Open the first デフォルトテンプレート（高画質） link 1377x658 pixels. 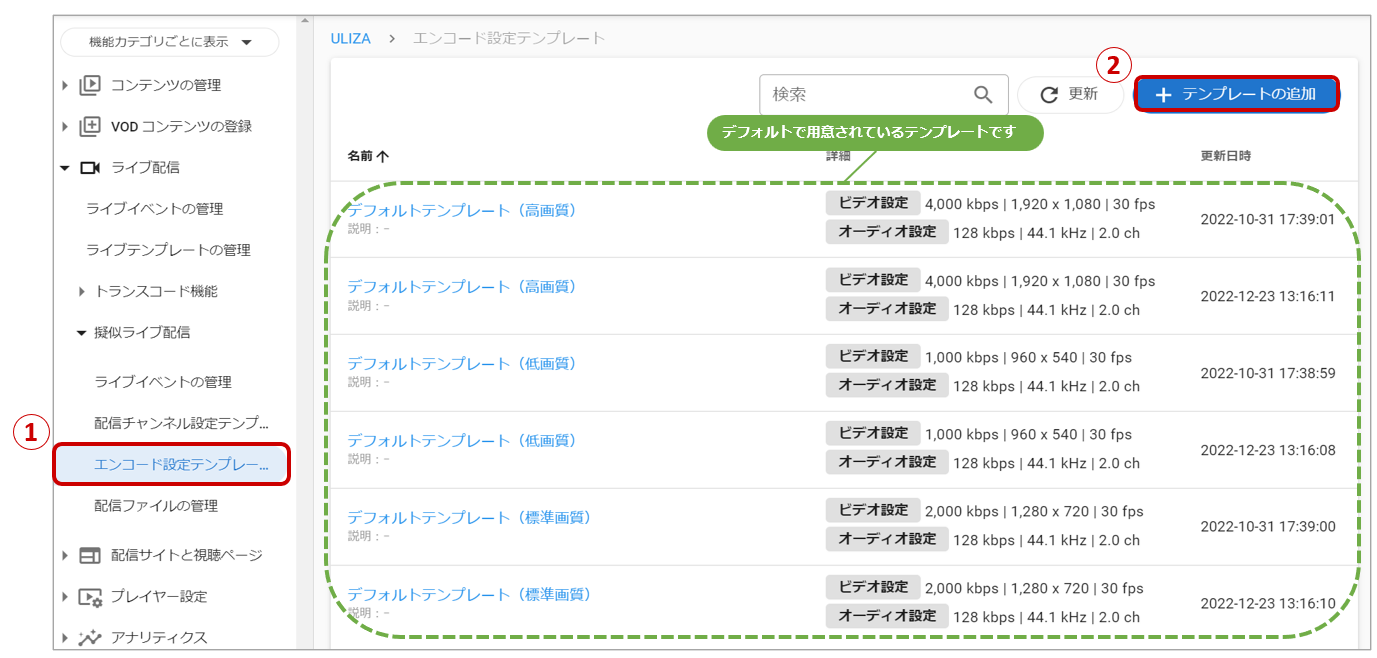[x=462, y=210]
